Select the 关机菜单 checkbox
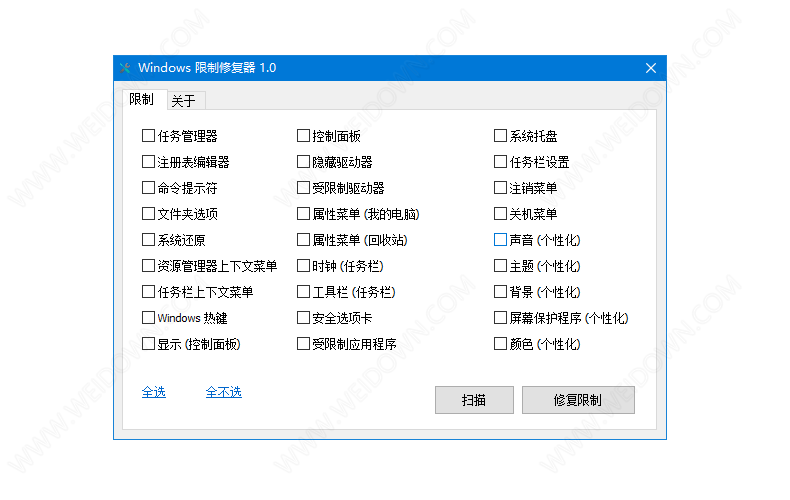790x500 pixels. click(500, 214)
